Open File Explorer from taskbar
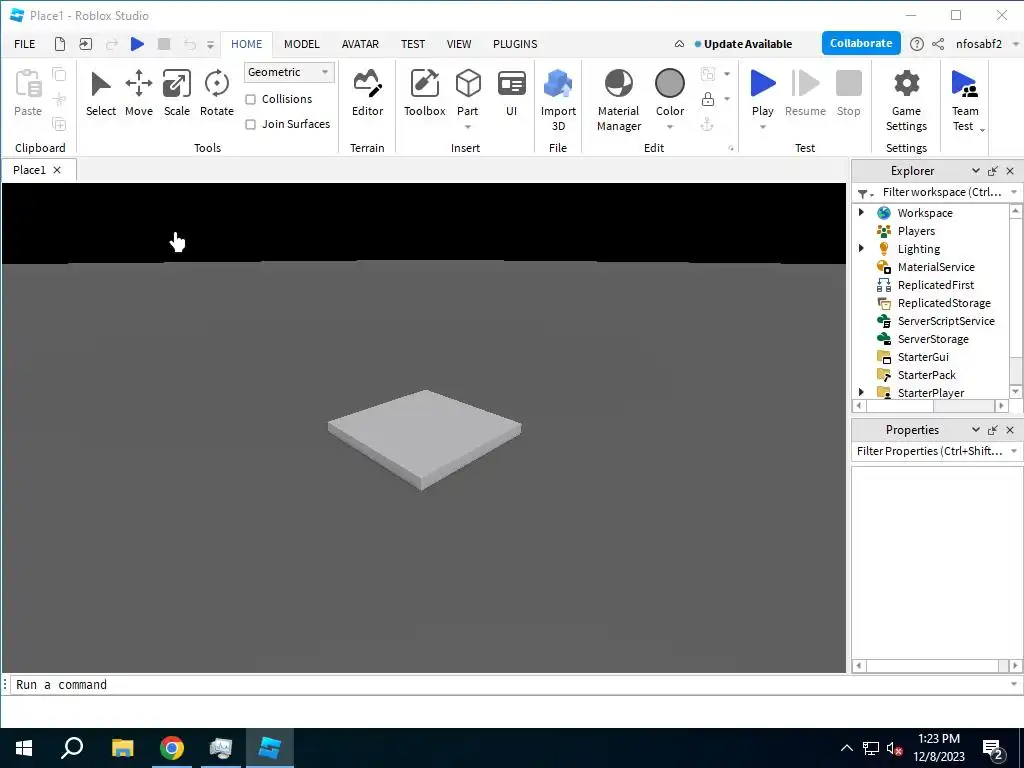 coord(122,748)
